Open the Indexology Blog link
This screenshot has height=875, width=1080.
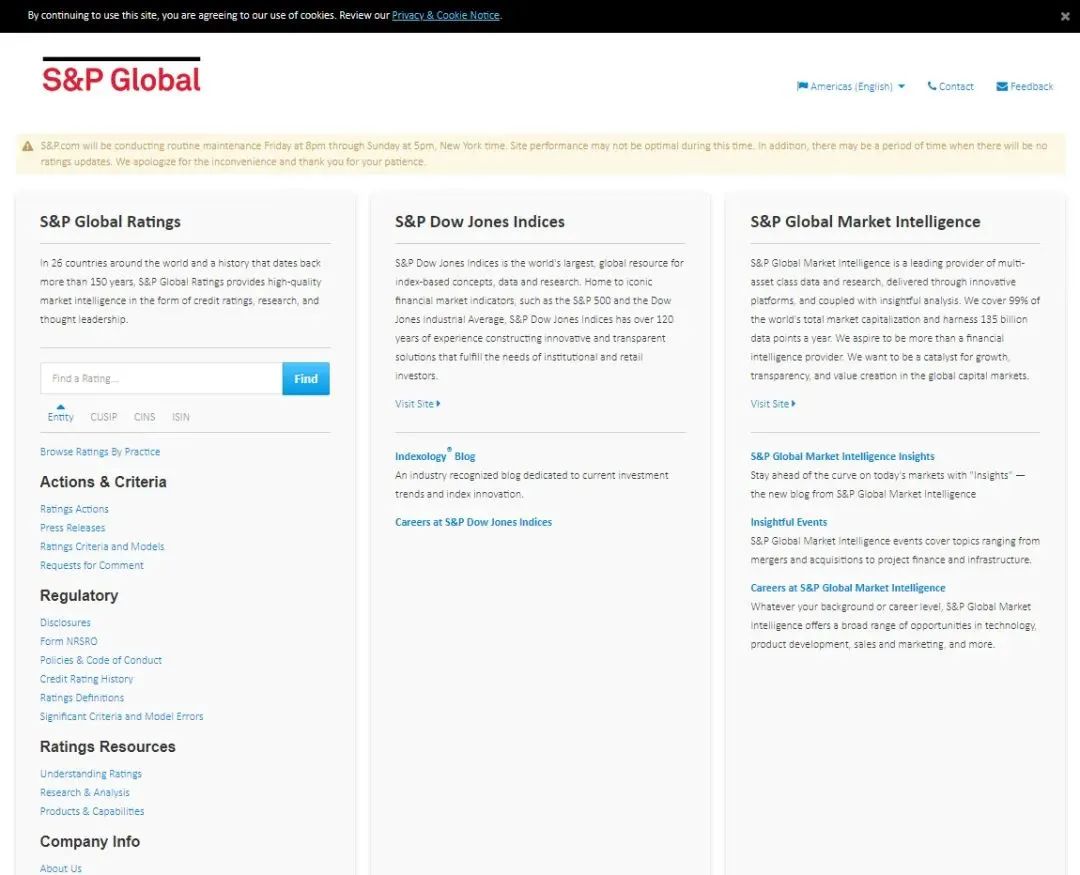(435, 457)
